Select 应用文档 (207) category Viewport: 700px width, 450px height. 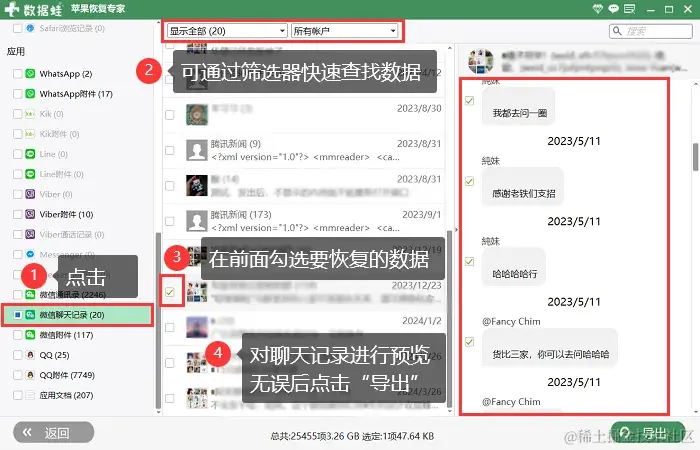(x=66, y=395)
